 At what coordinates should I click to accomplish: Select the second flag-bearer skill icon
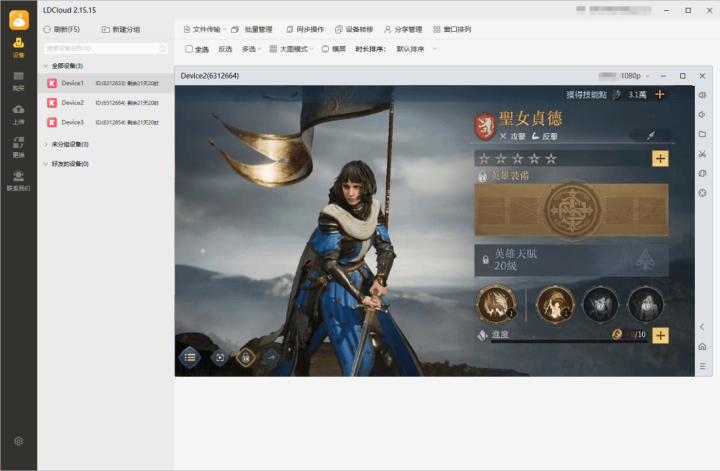point(555,304)
